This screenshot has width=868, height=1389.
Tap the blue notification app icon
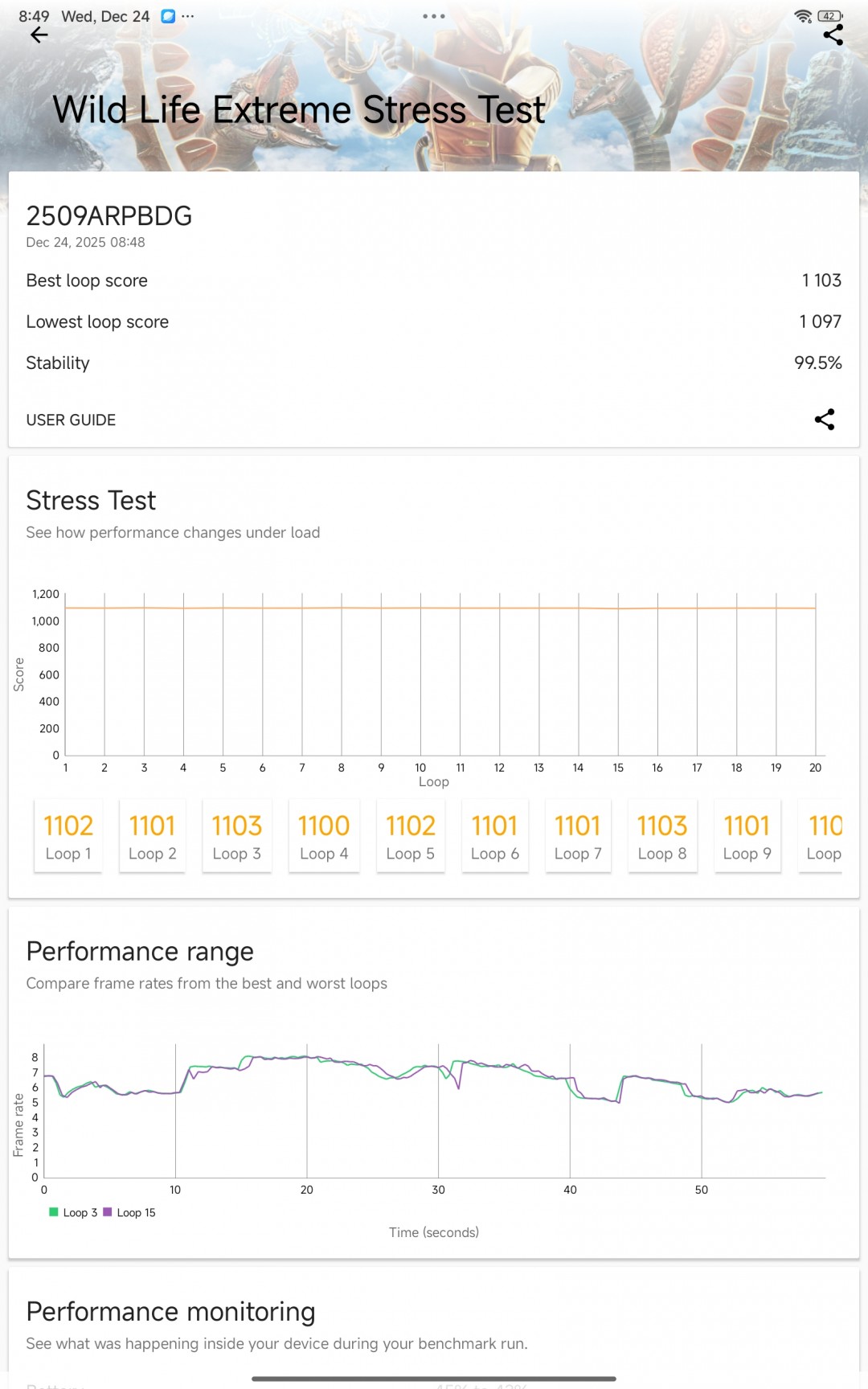click(168, 16)
